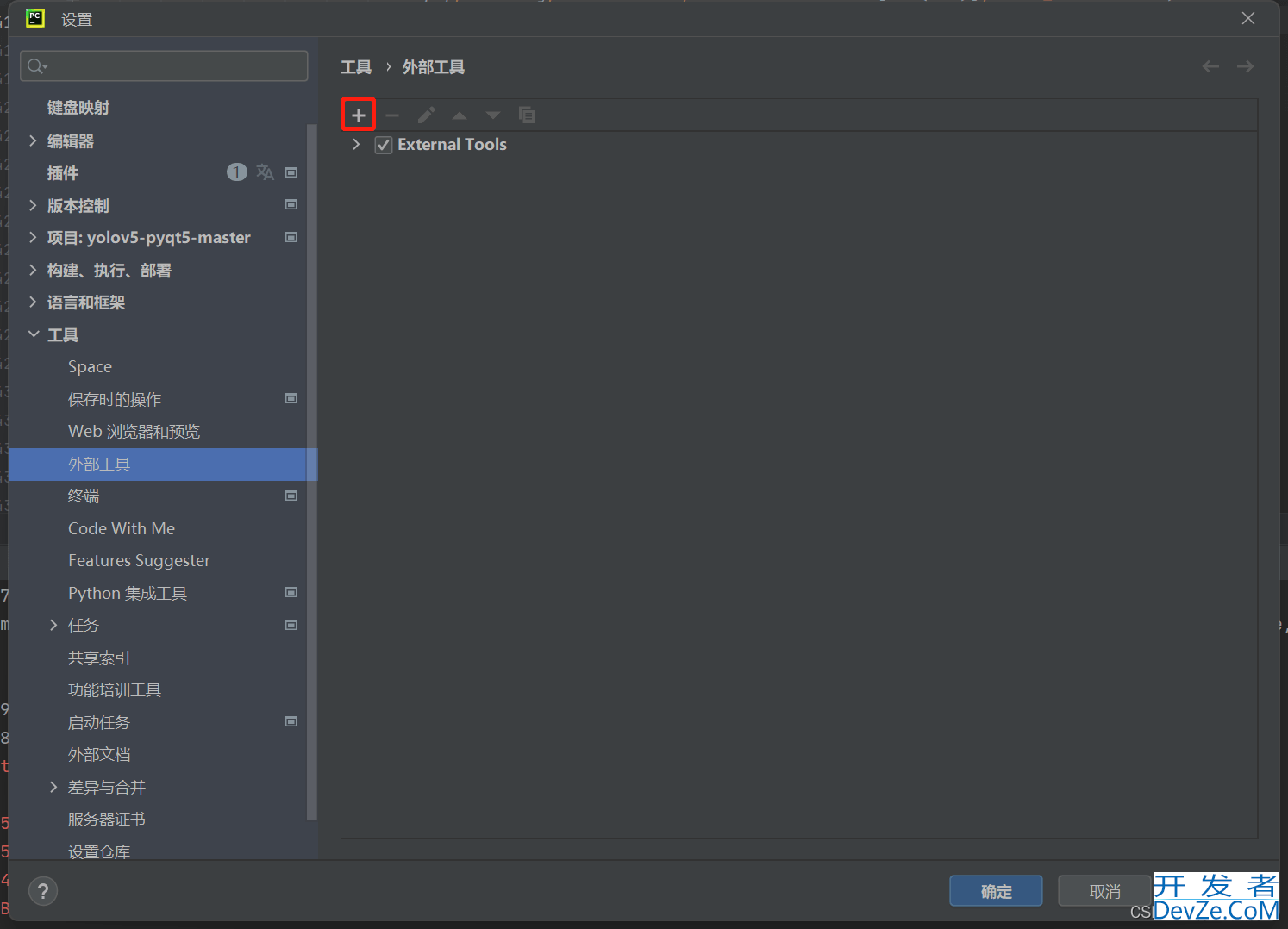This screenshot has height=929, width=1288.
Task: Click the project-level icon beside 保存时的操作
Action: (291, 398)
